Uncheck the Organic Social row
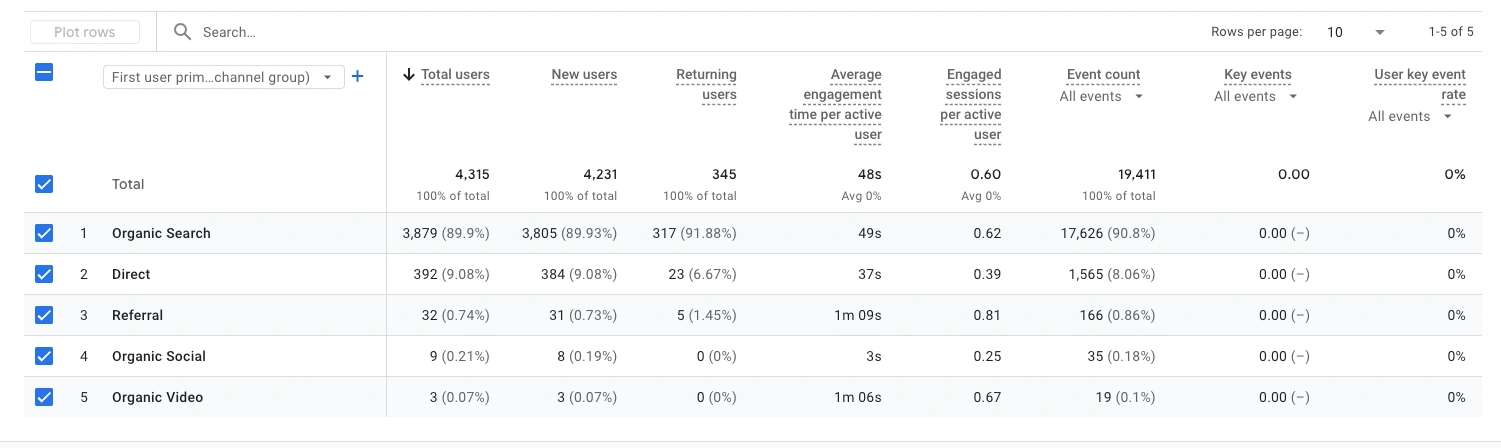1501x448 pixels. pyautogui.click(x=44, y=356)
